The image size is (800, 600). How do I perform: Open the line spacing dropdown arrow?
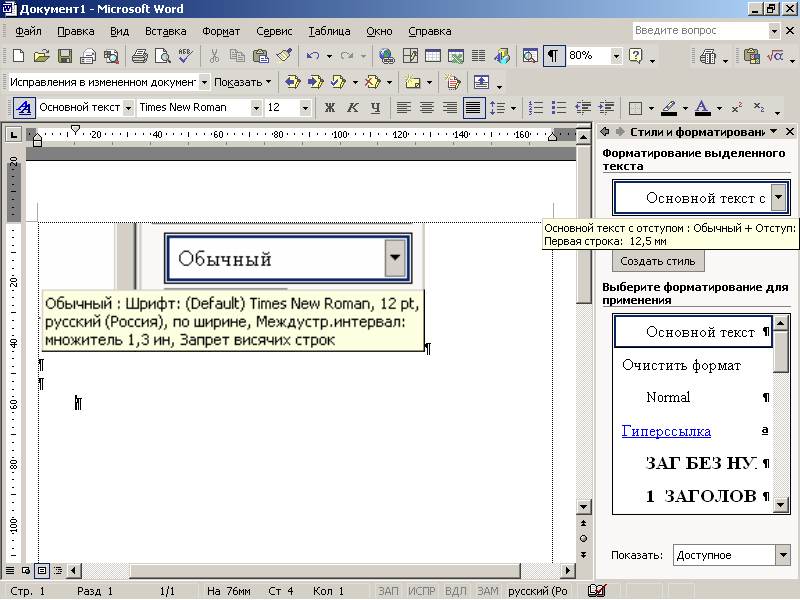(x=513, y=108)
